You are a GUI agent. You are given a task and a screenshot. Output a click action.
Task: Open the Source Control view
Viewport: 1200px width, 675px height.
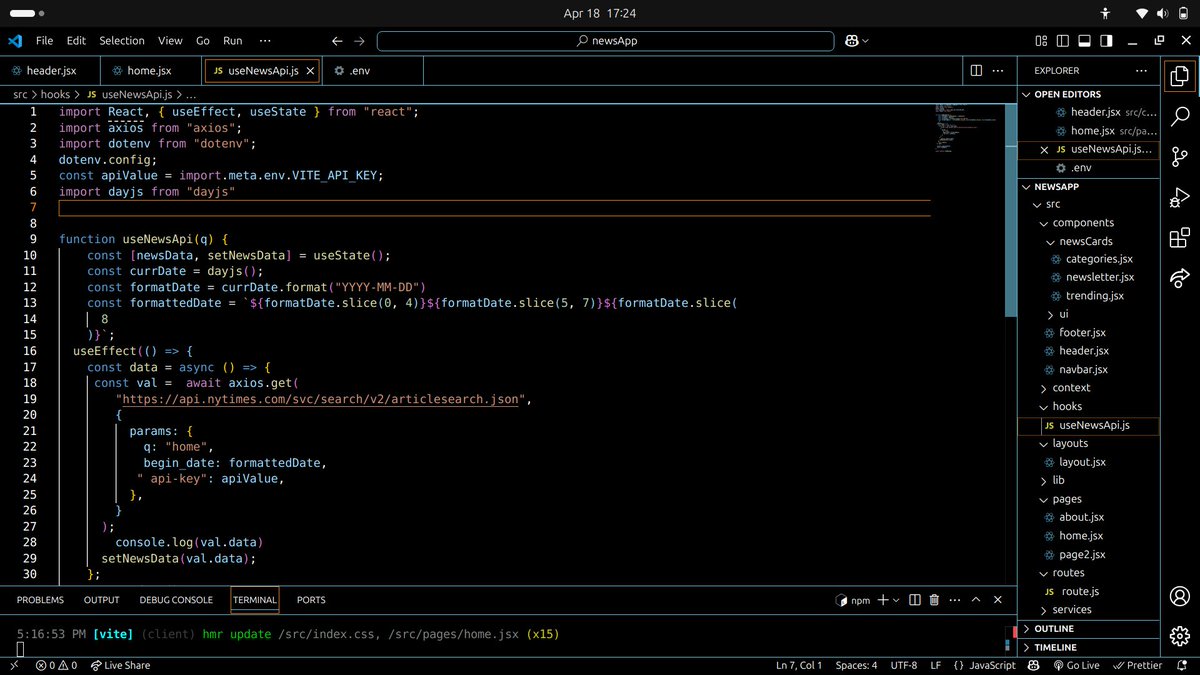coord(1180,157)
